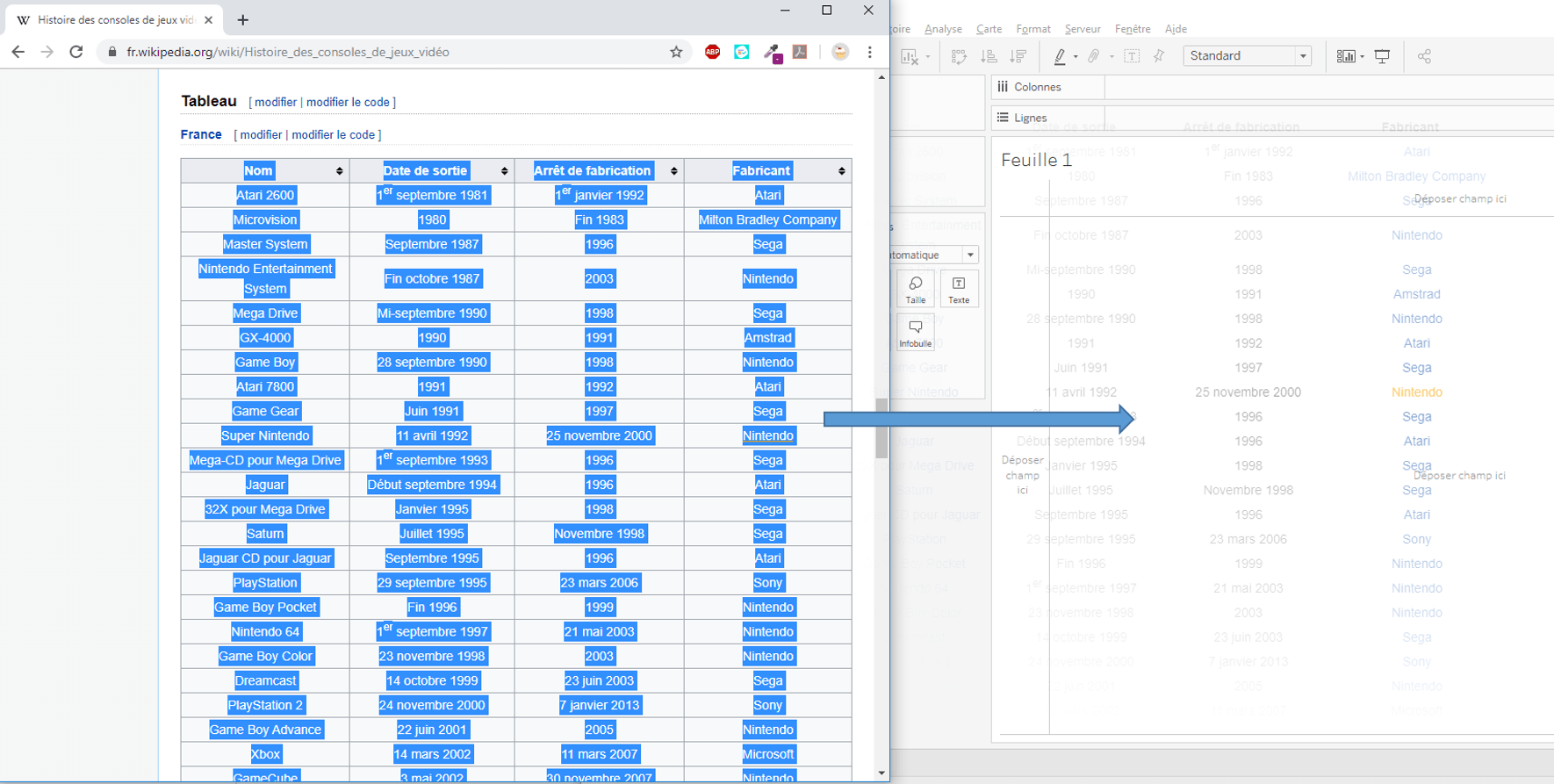Click modifier le code next to France
The height and width of the screenshot is (784, 1554).
[x=333, y=134]
